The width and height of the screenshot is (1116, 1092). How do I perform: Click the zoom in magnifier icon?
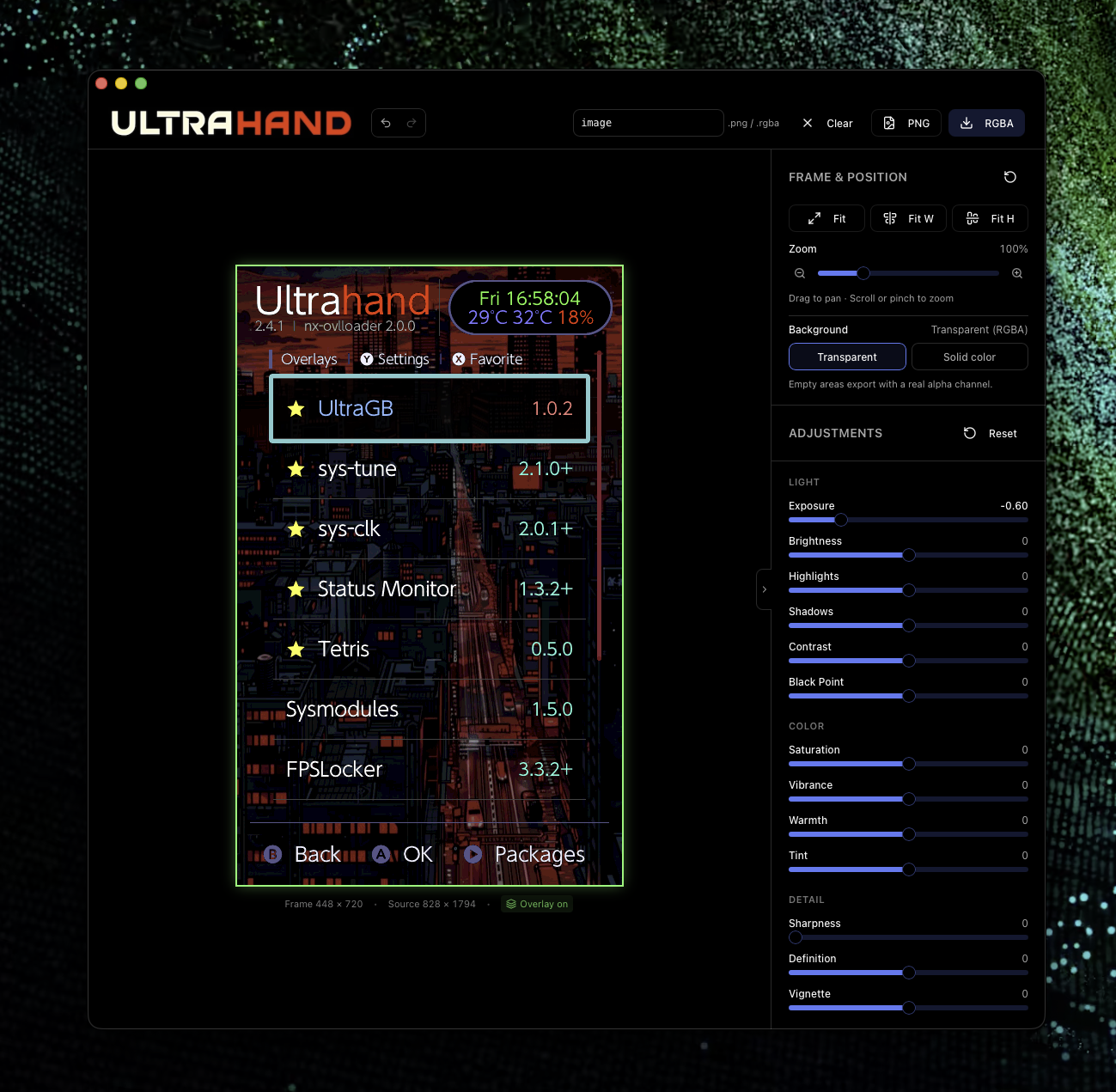1017,273
